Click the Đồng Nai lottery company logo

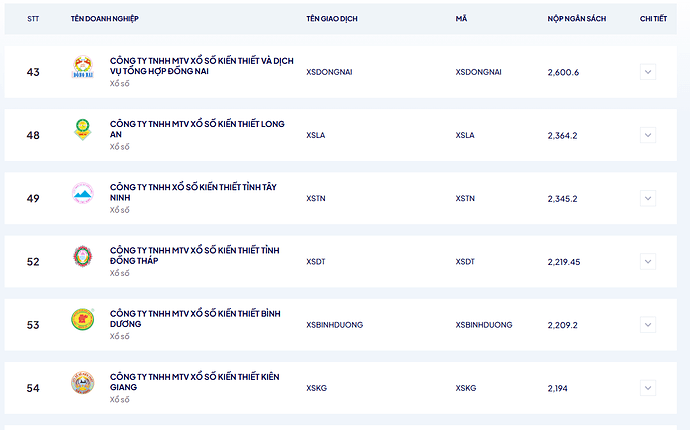coord(82,67)
